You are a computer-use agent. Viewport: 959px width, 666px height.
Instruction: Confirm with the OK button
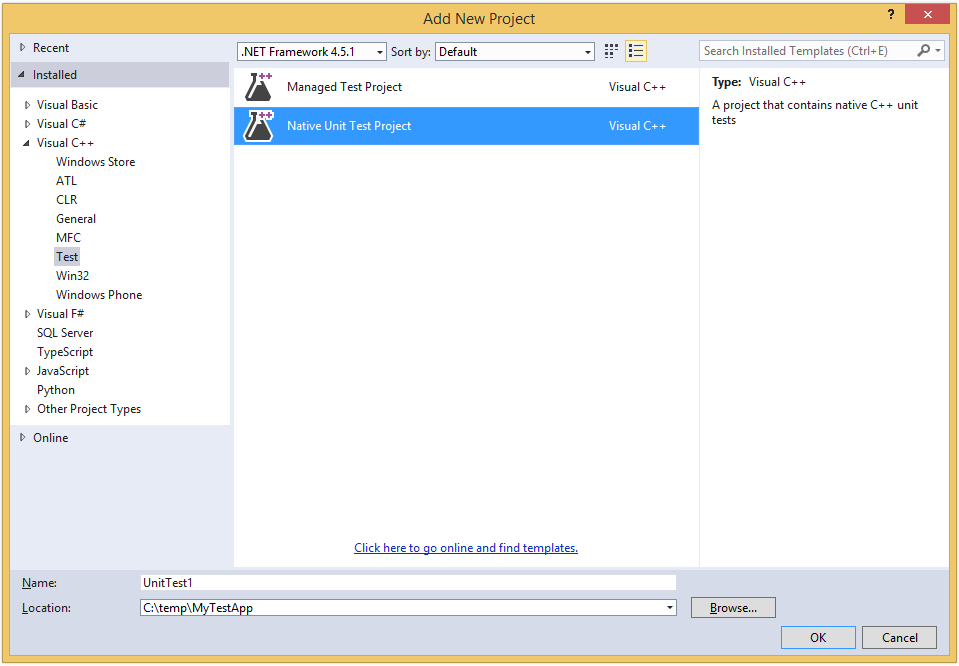click(x=818, y=638)
